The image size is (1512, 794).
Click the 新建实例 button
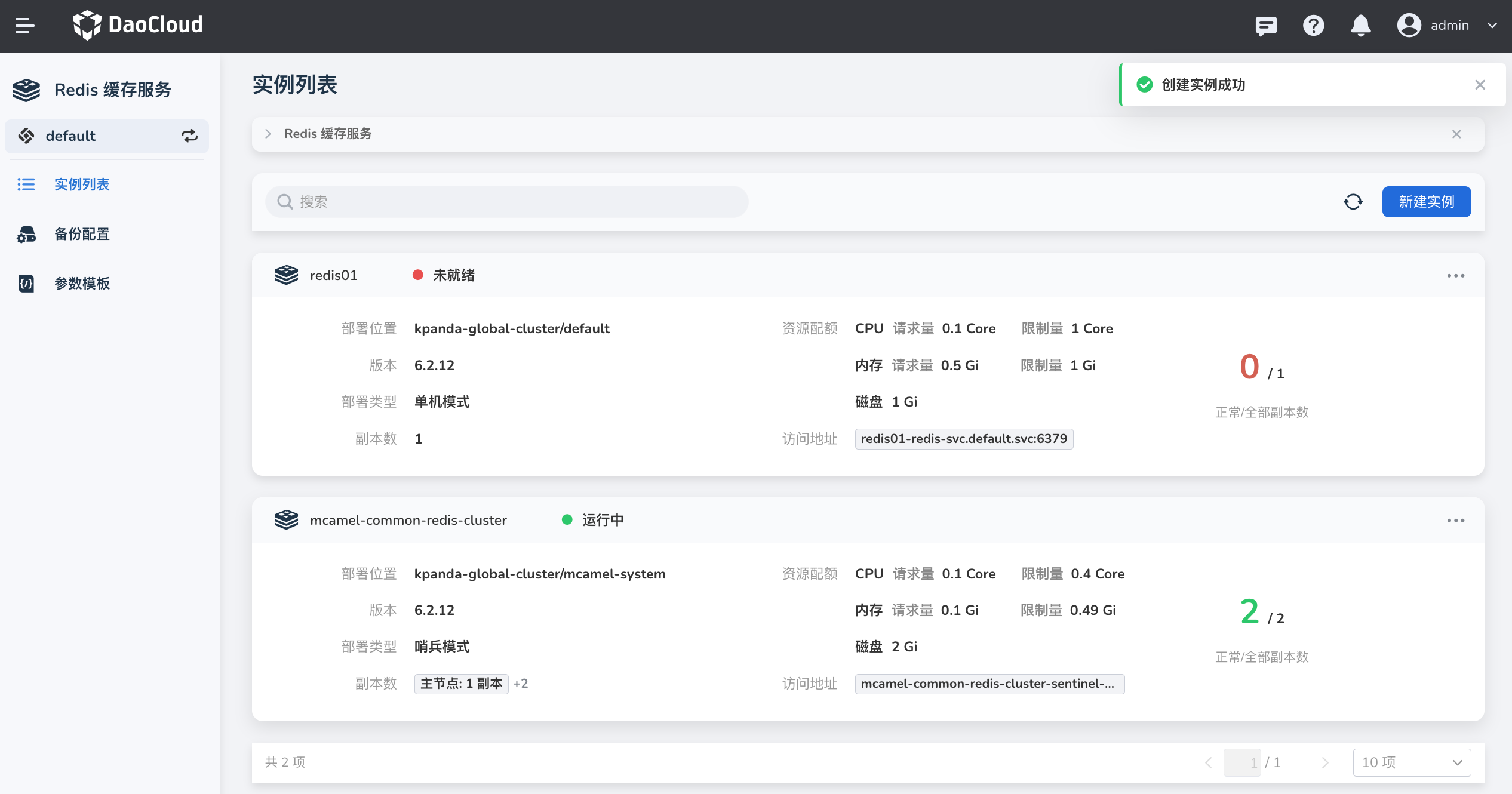pos(1426,202)
